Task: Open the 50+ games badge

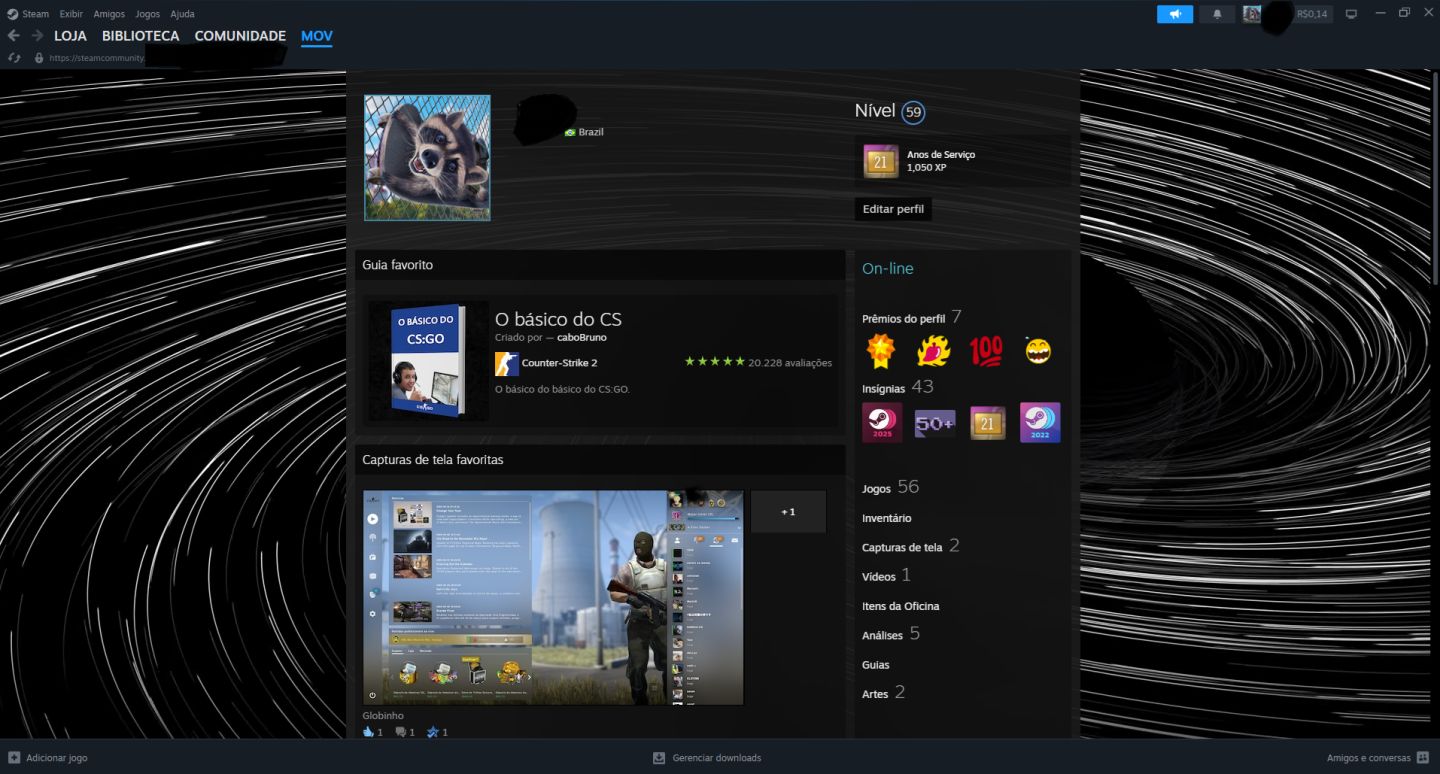Action: 935,423
